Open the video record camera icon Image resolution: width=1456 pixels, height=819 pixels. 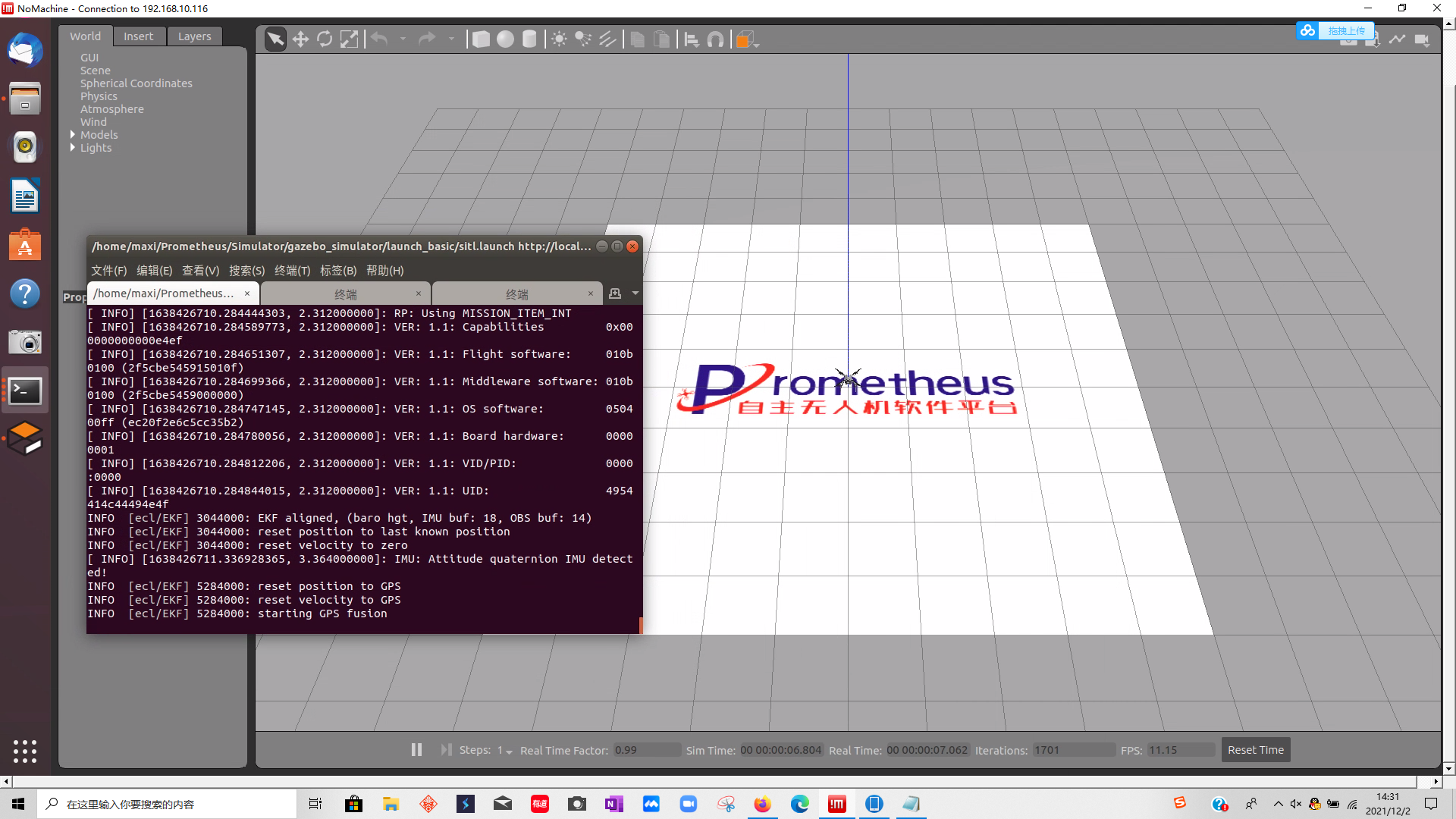point(1422,39)
